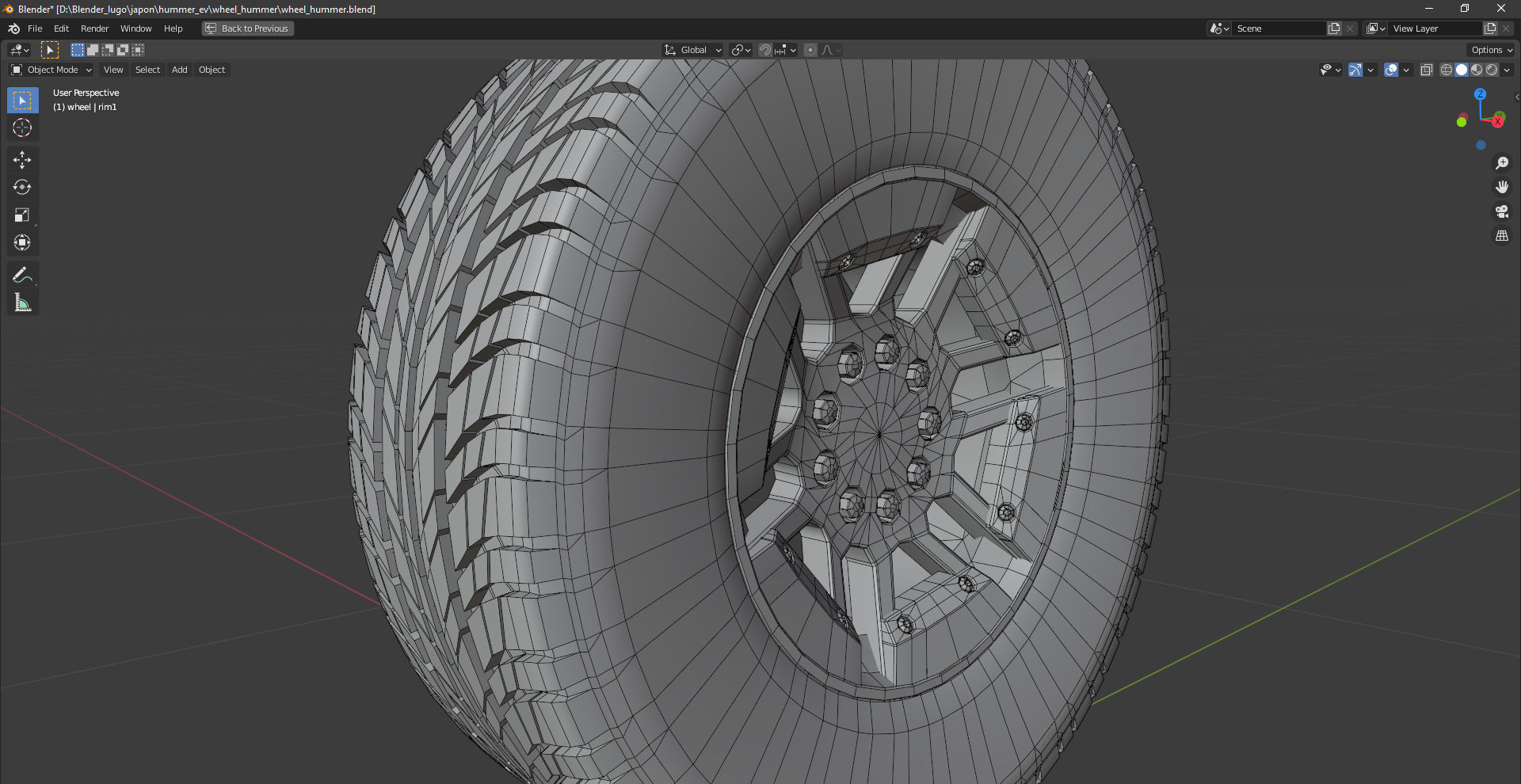Screen dimensions: 1521x784
Task: Toggle proportional editing
Action: [x=810, y=50]
